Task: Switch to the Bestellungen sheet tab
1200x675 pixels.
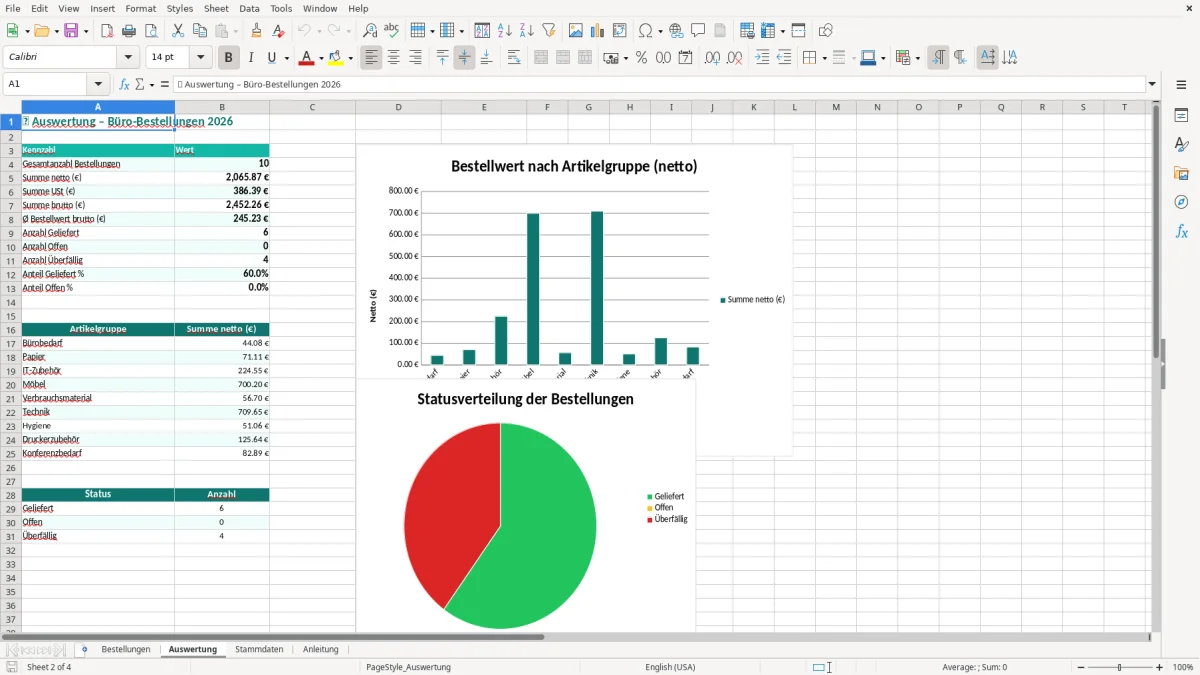Action: [x=126, y=649]
